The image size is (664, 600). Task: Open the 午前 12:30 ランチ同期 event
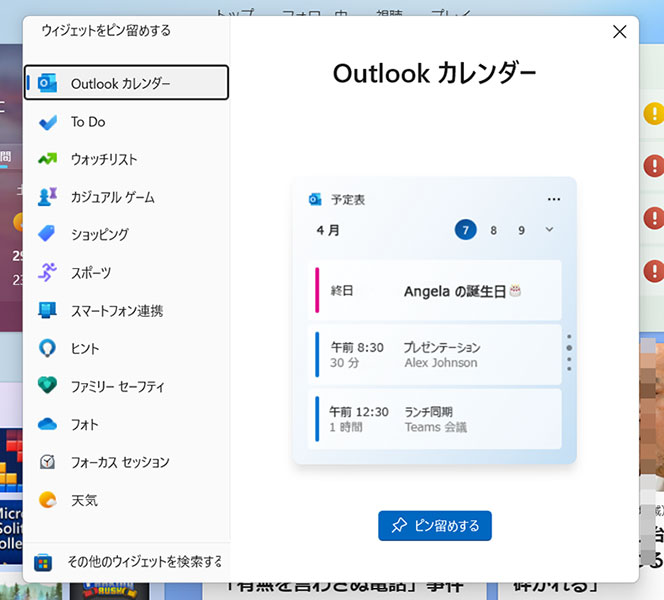(x=435, y=419)
